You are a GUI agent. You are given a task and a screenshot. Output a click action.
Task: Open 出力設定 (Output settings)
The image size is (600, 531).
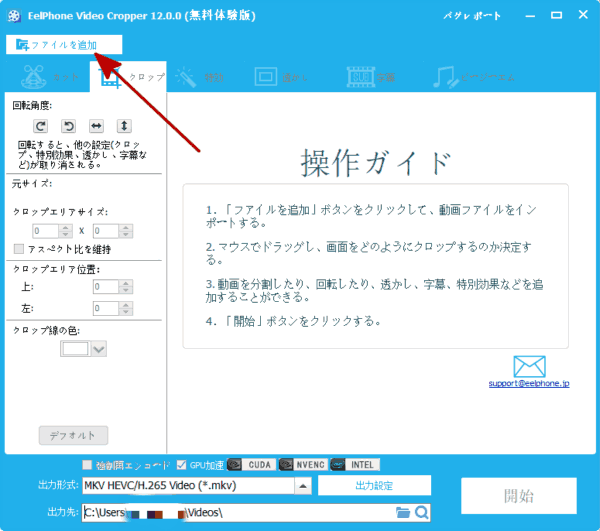click(374, 485)
